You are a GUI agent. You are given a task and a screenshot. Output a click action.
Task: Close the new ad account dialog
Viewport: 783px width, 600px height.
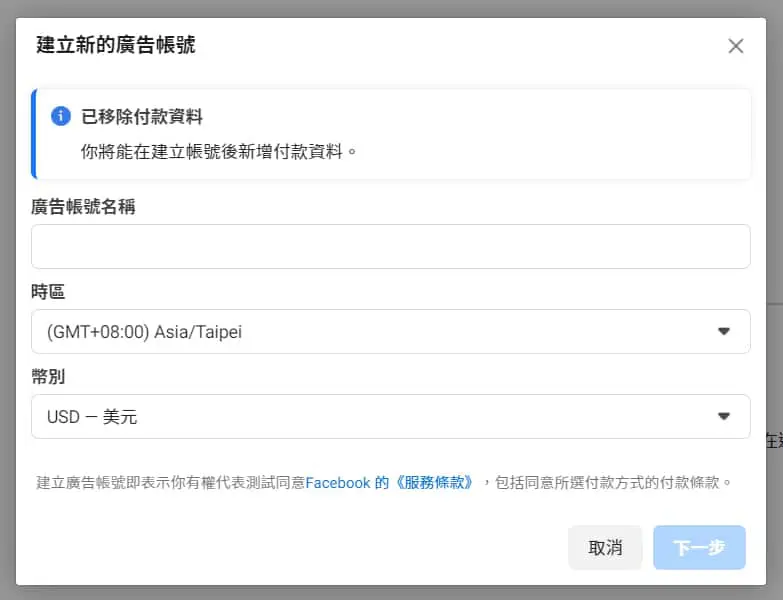point(736,46)
